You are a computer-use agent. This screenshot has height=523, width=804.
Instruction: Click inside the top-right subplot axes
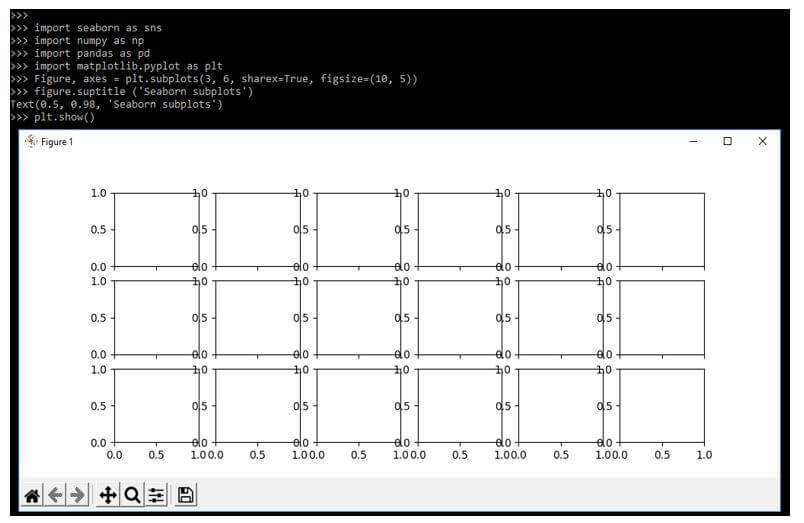click(662, 230)
